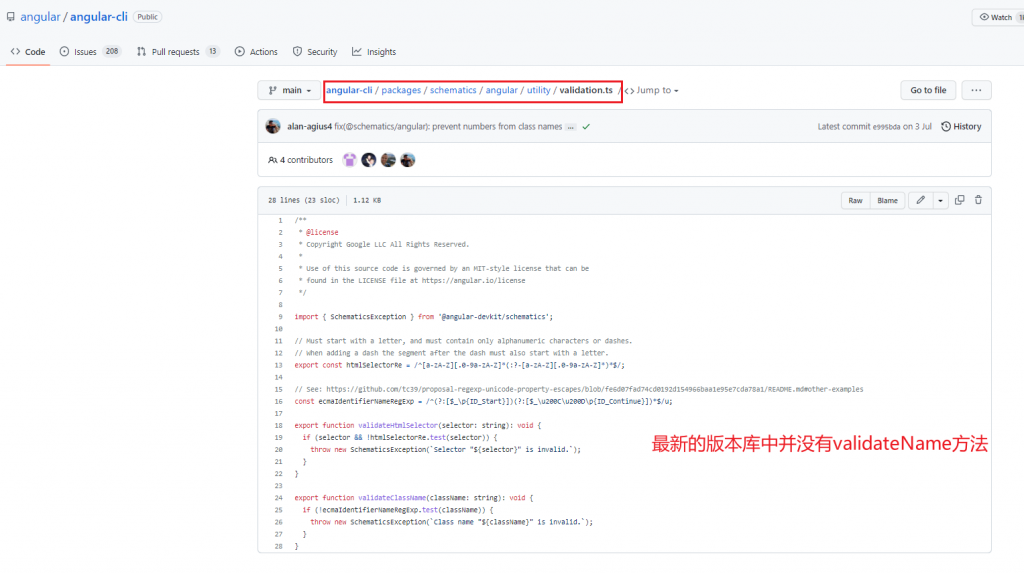Click schematics in the breadcrumb path
Image resolution: width=1024 pixels, height=574 pixels.
tap(453, 90)
